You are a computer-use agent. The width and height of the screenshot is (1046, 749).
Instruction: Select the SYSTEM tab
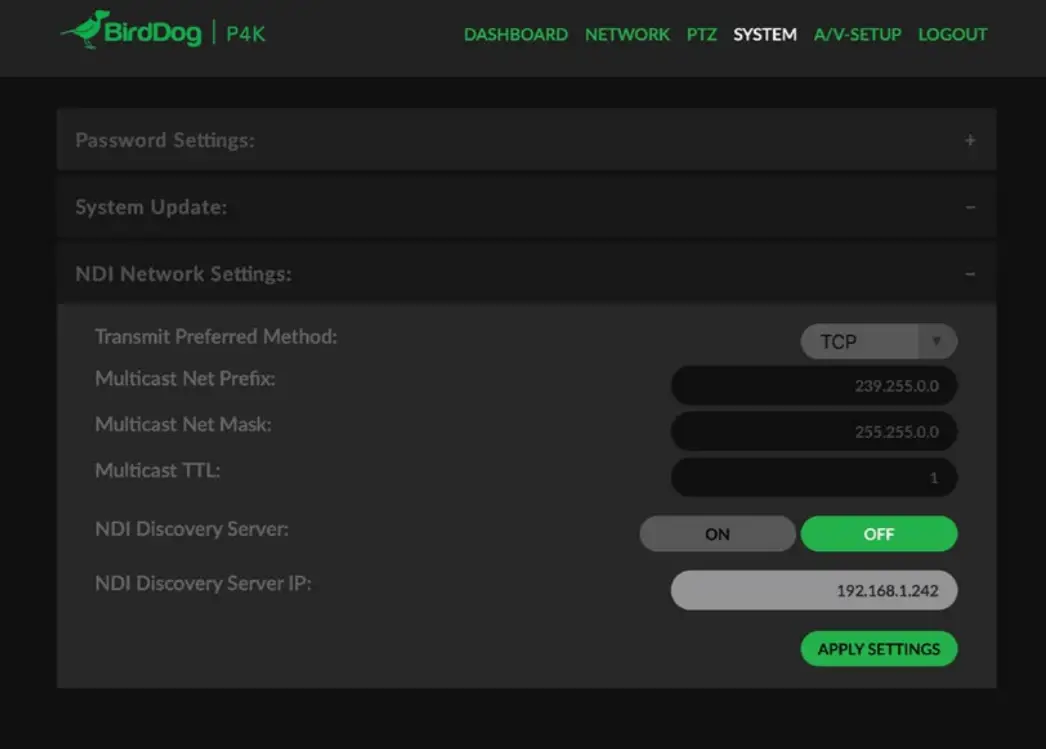coord(764,34)
